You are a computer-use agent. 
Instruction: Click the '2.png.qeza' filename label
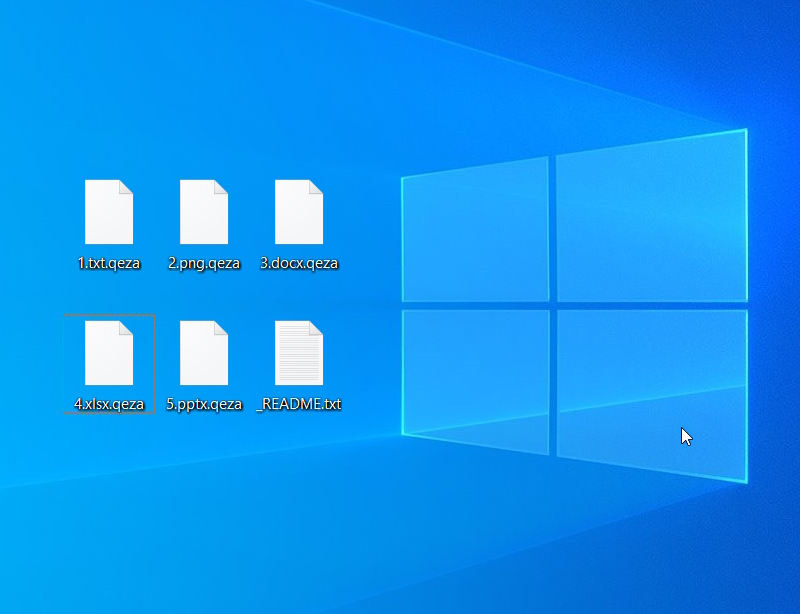(x=203, y=264)
